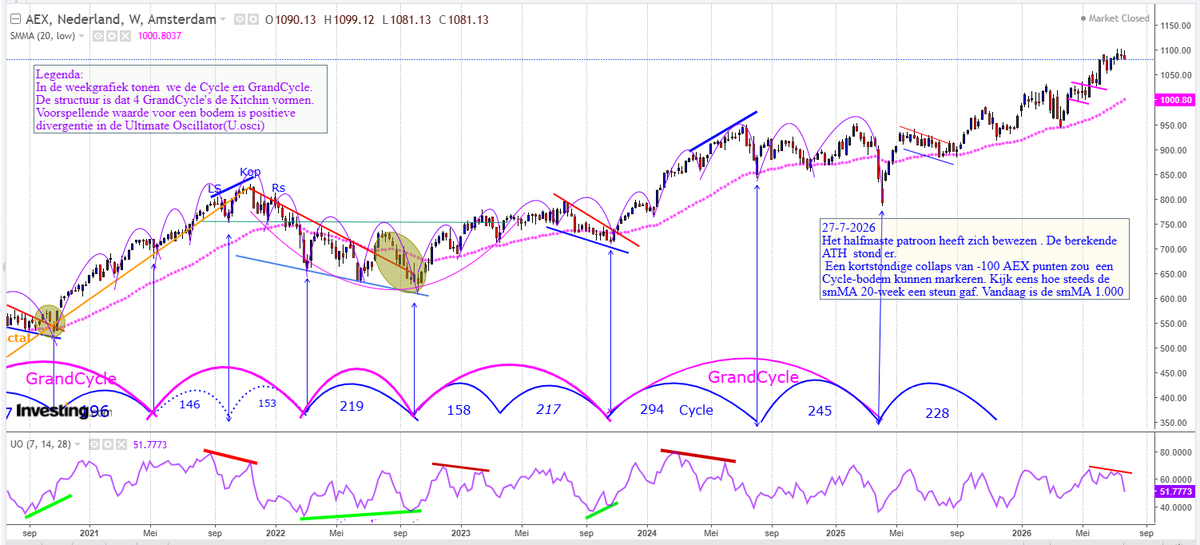Click the 2023 label on time axis
1200x545 pixels.
[x=461, y=535]
